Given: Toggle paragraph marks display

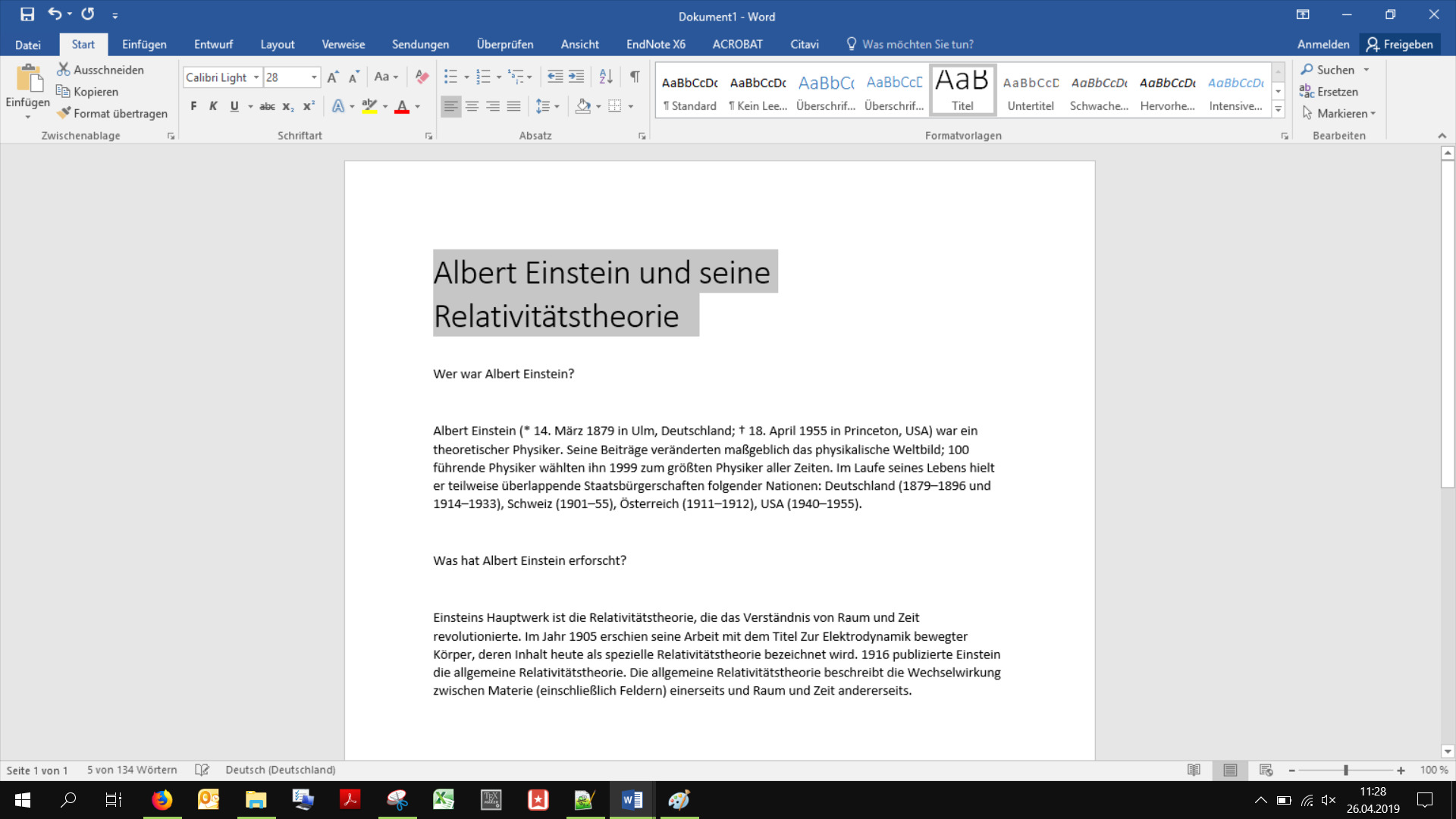Looking at the screenshot, I should (635, 77).
